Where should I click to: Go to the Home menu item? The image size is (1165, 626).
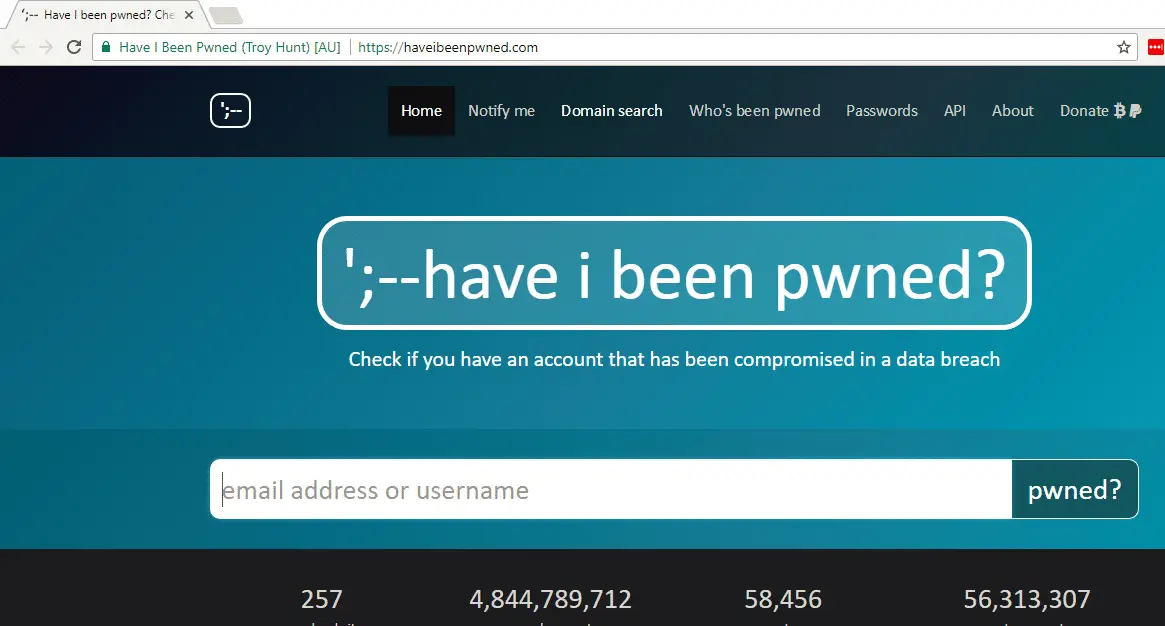(421, 111)
